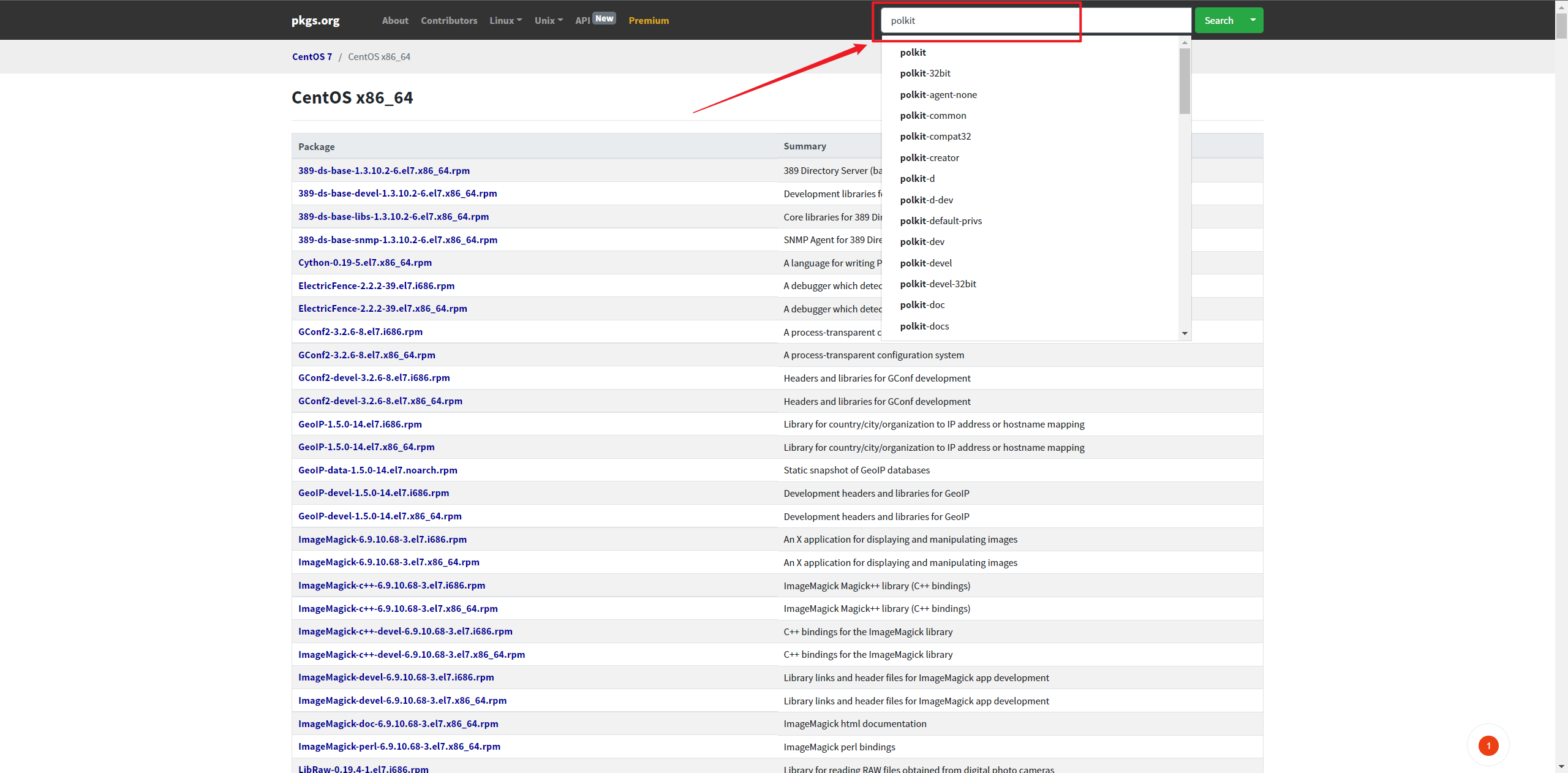
Task: Navigate to CentOS 7 via breadcrumb
Action: [312, 56]
